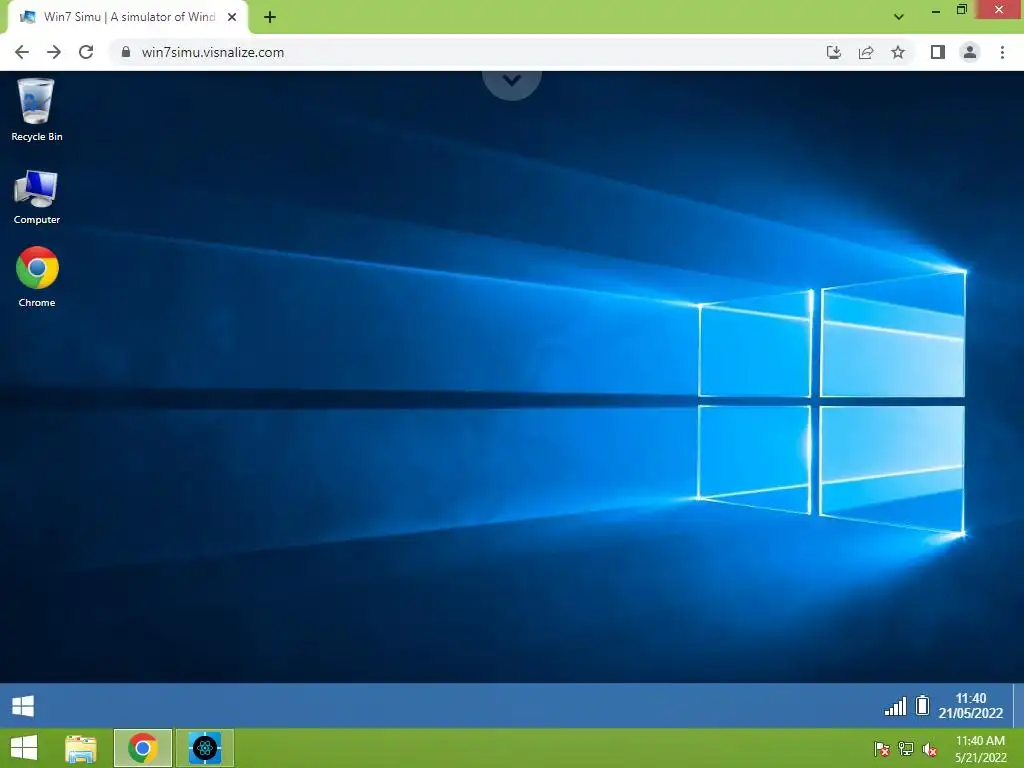Image resolution: width=1024 pixels, height=768 pixels.
Task: Open the Computer desktop icon
Action: point(37,197)
